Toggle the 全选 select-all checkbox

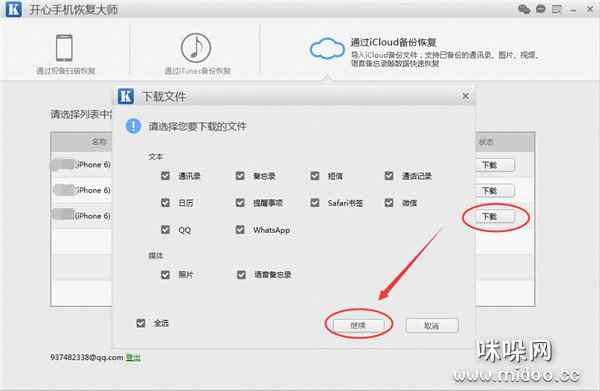(x=141, y=323)
